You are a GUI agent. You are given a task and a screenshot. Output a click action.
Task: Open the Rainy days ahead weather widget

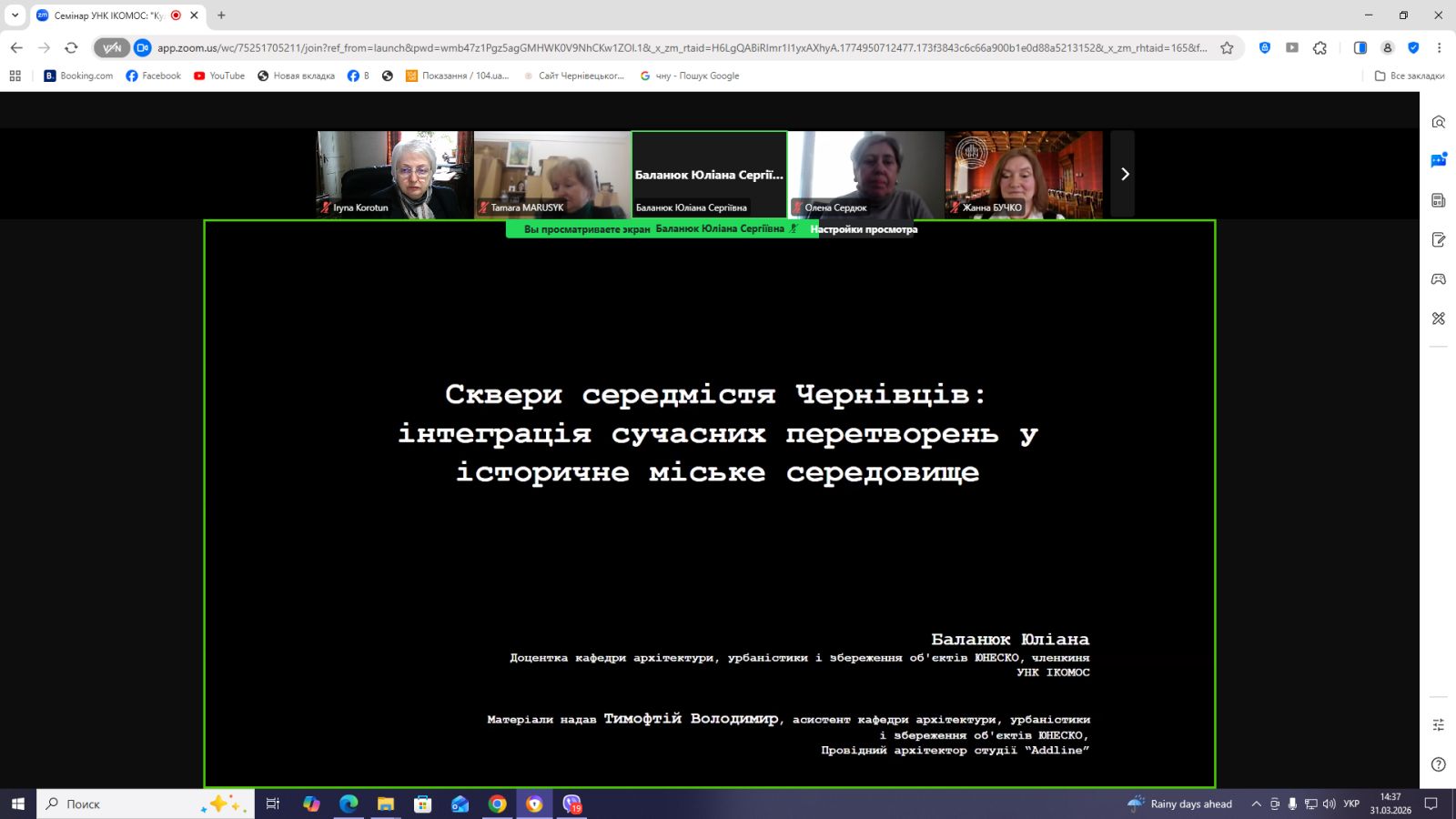[1179, 804]
